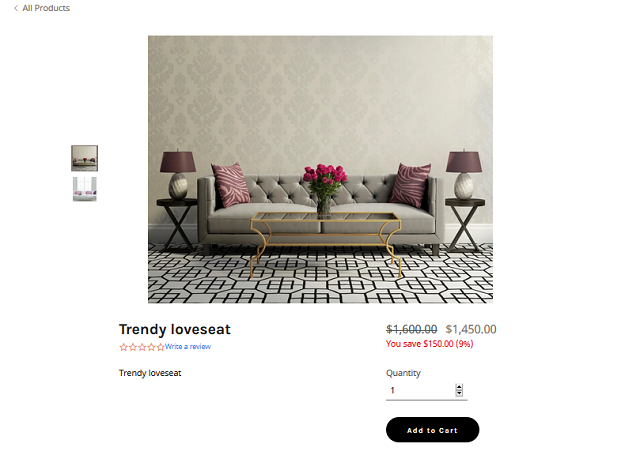Rate two stars for the product
Screen dimensions: 640x470
point(133,347)
